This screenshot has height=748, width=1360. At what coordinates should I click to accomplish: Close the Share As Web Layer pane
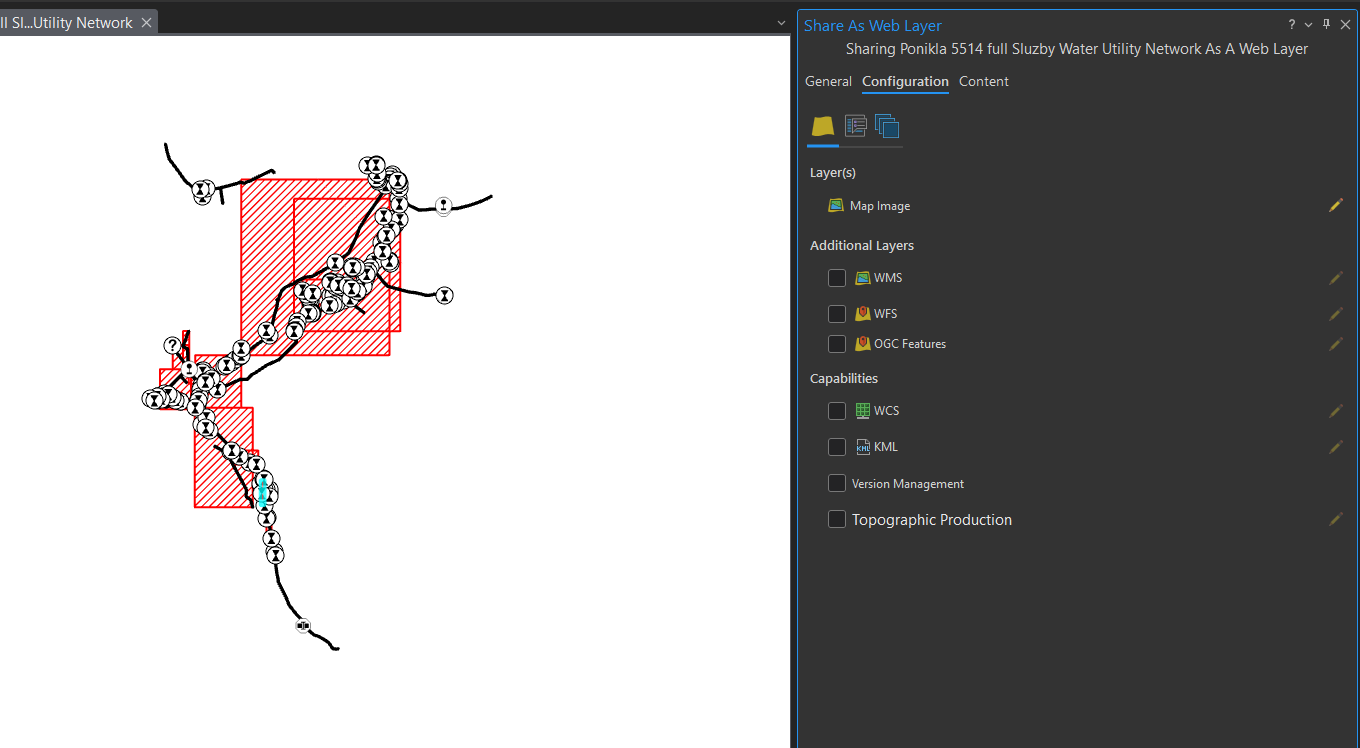tap(1344, 25)
